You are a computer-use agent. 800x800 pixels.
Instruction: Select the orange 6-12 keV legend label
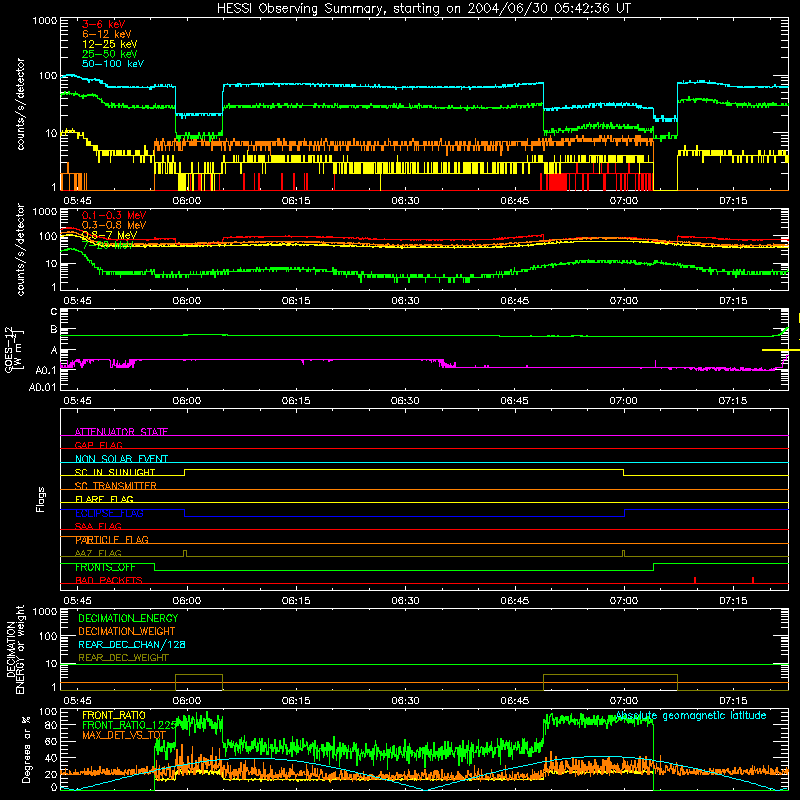click(x=107, y=34)
